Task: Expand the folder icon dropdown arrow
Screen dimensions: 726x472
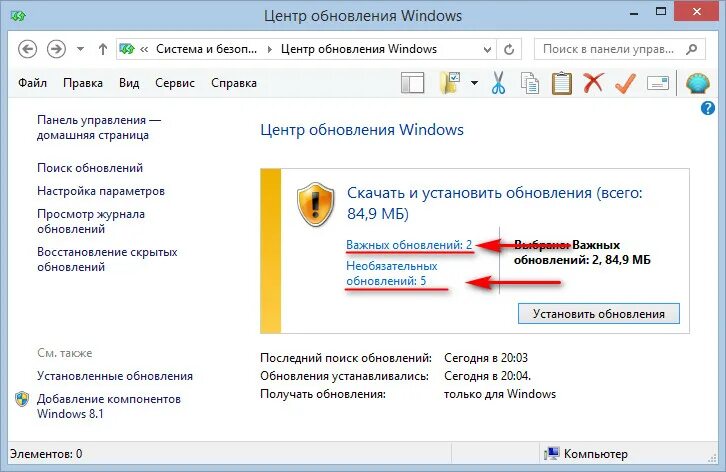Action: click(x=475, y=83)
